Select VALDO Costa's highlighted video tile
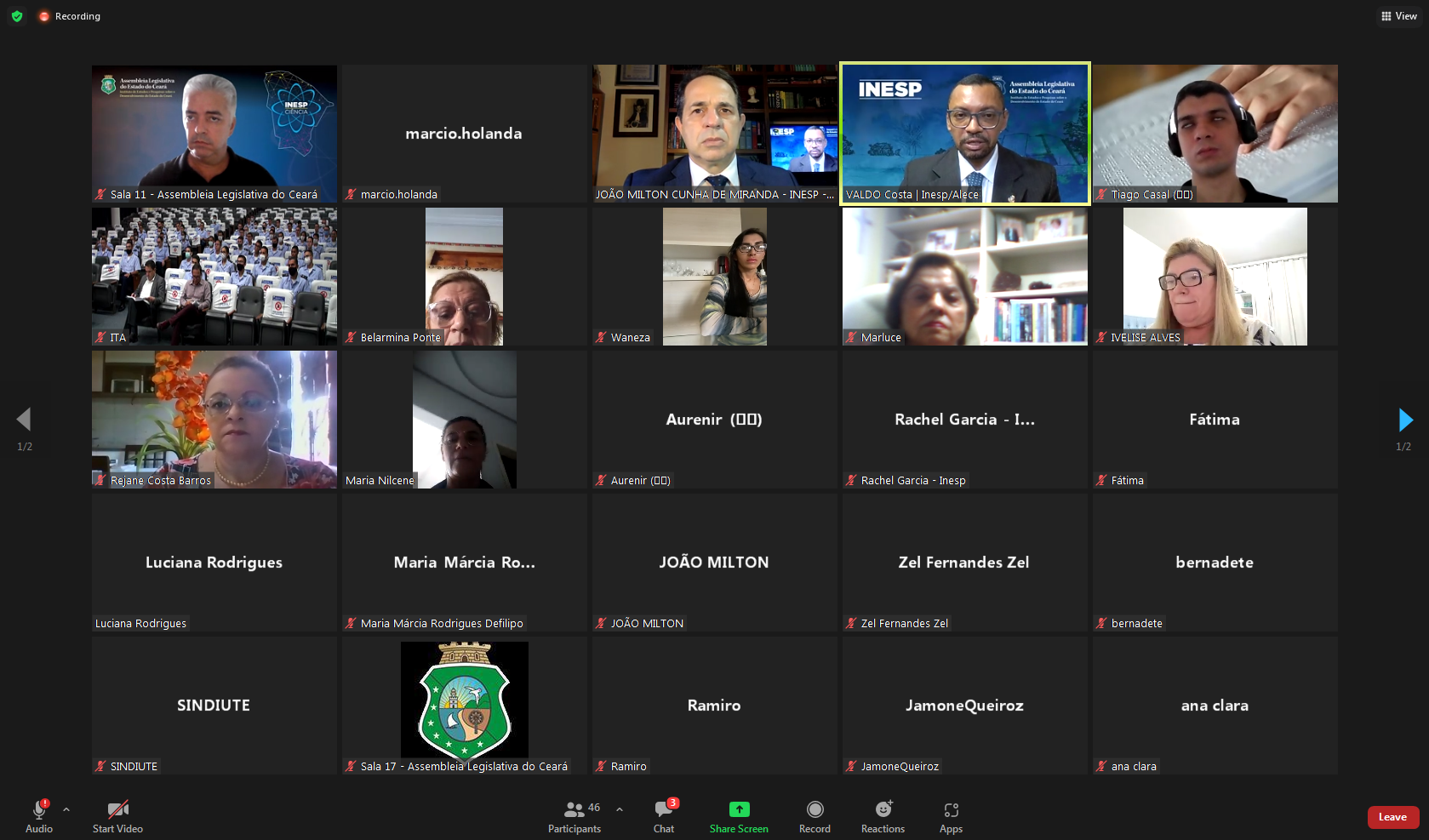 point(964,134)
